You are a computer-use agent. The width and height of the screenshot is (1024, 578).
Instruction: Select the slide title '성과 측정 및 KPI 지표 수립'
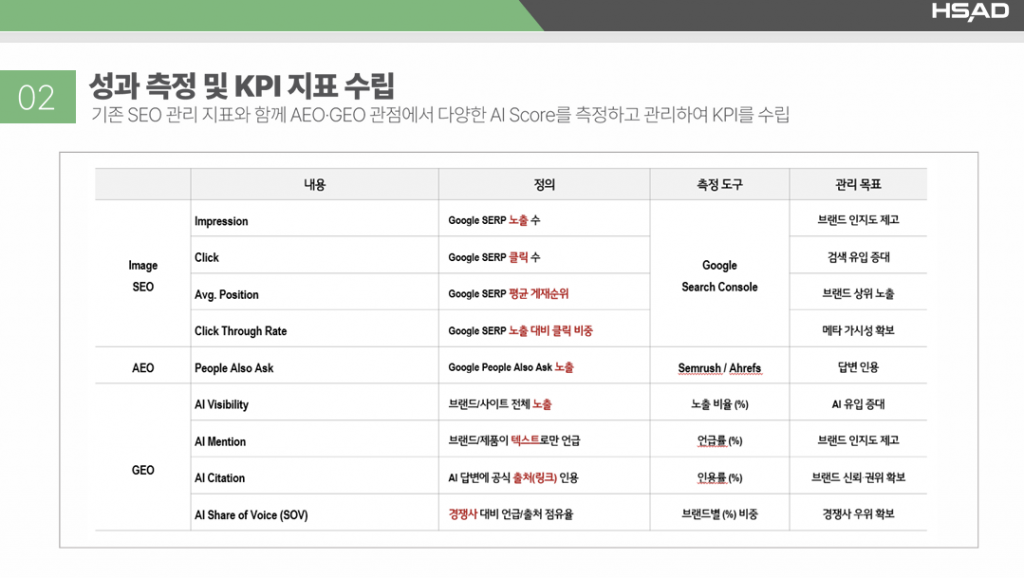point(242,86)
